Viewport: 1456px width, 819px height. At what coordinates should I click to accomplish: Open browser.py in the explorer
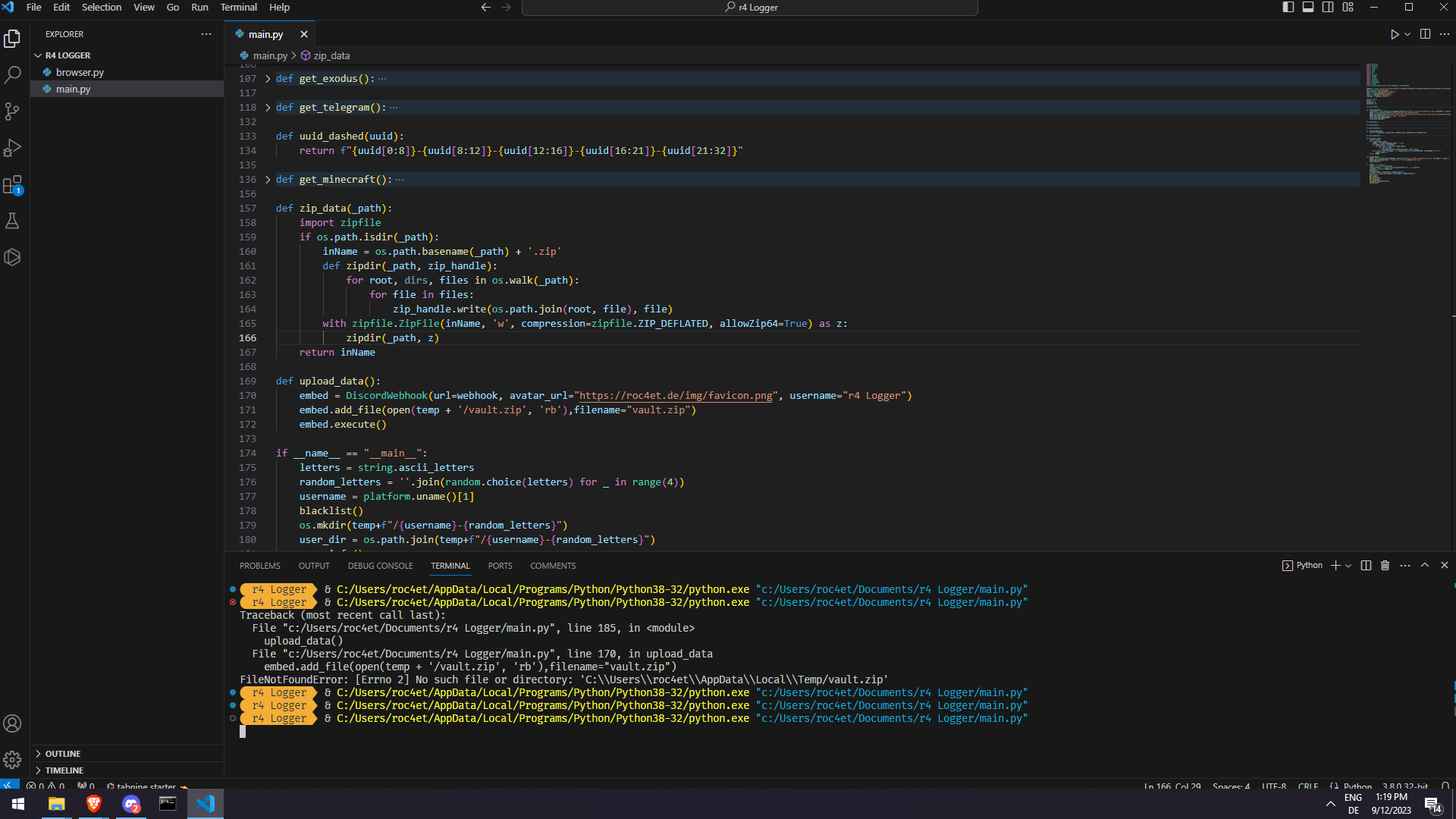[x=80, y=73]
